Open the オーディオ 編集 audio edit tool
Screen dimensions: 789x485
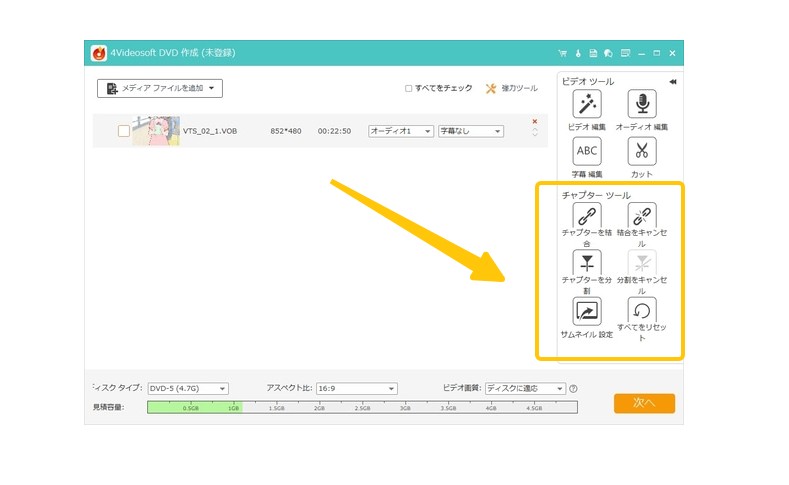click(641, 105)
